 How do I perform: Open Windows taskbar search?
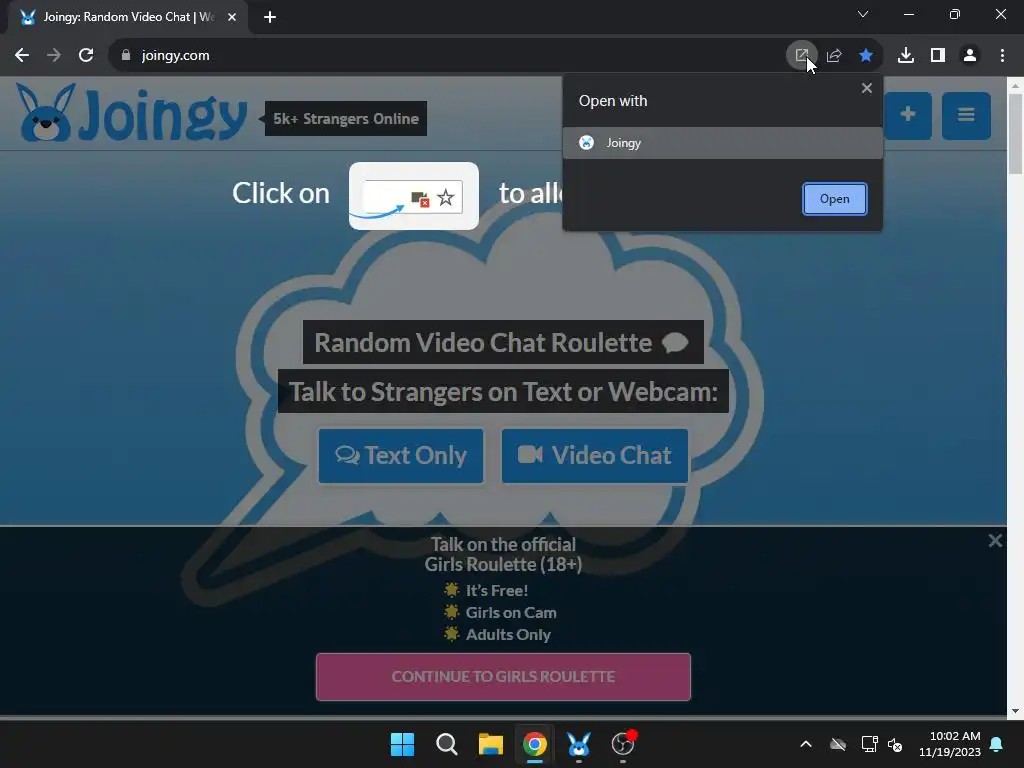447,744
